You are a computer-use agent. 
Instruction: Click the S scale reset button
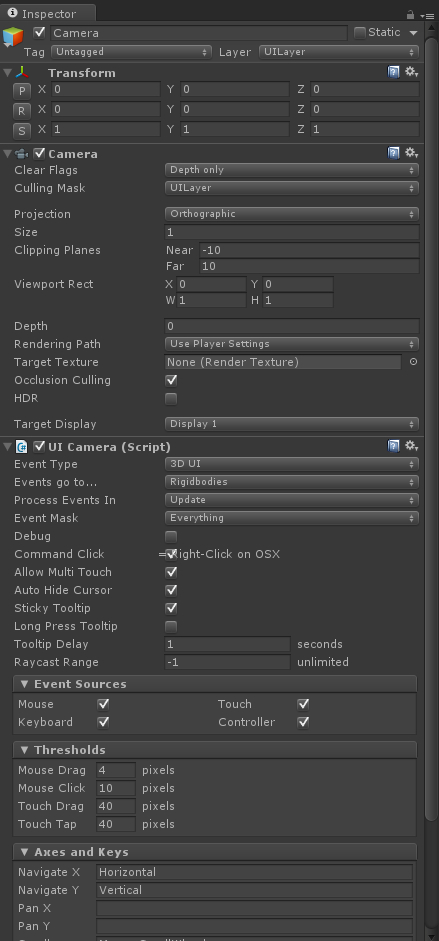click(x=22, y=130)
